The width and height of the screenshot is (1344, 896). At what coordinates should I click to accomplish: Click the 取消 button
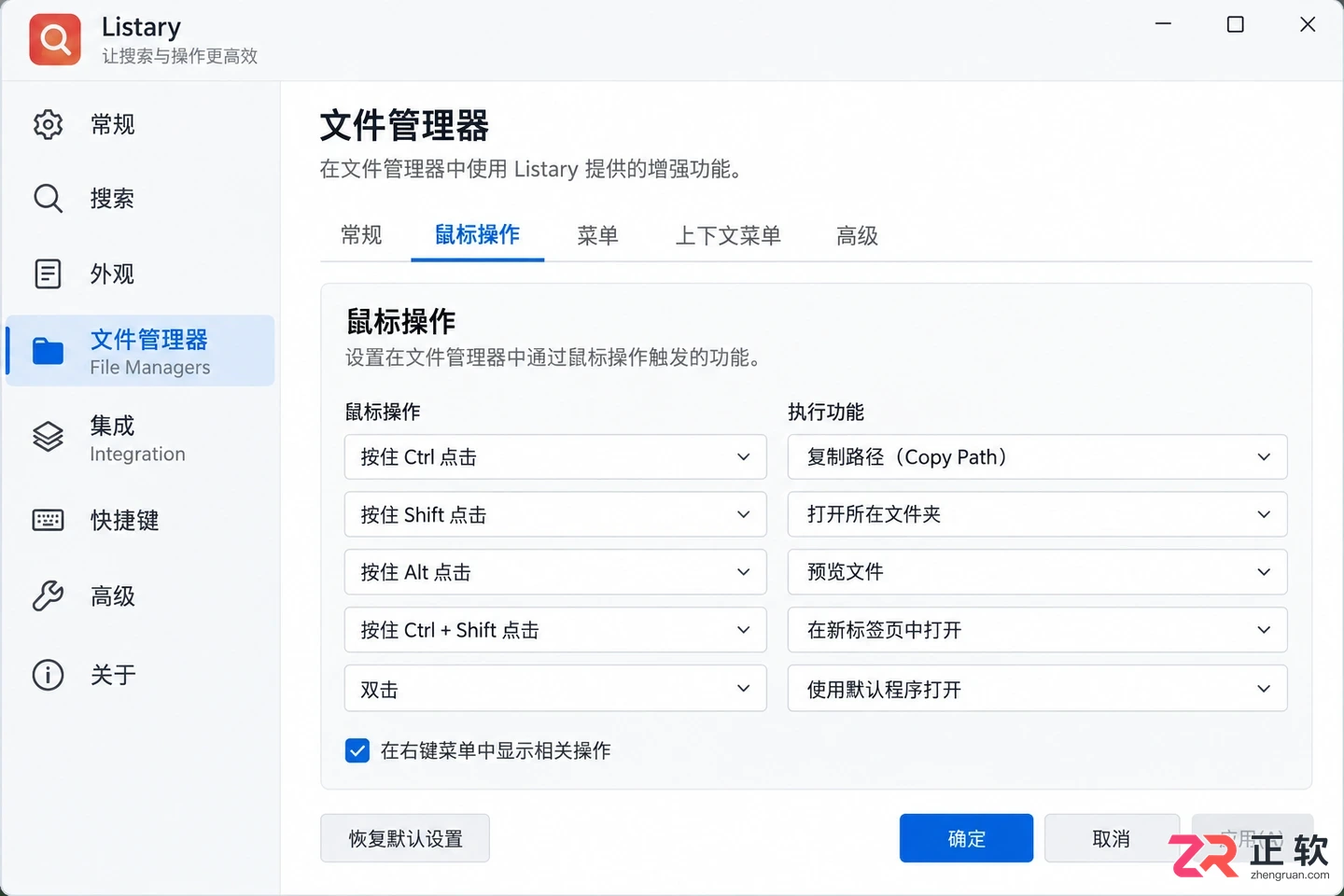tap(1111, 838)
